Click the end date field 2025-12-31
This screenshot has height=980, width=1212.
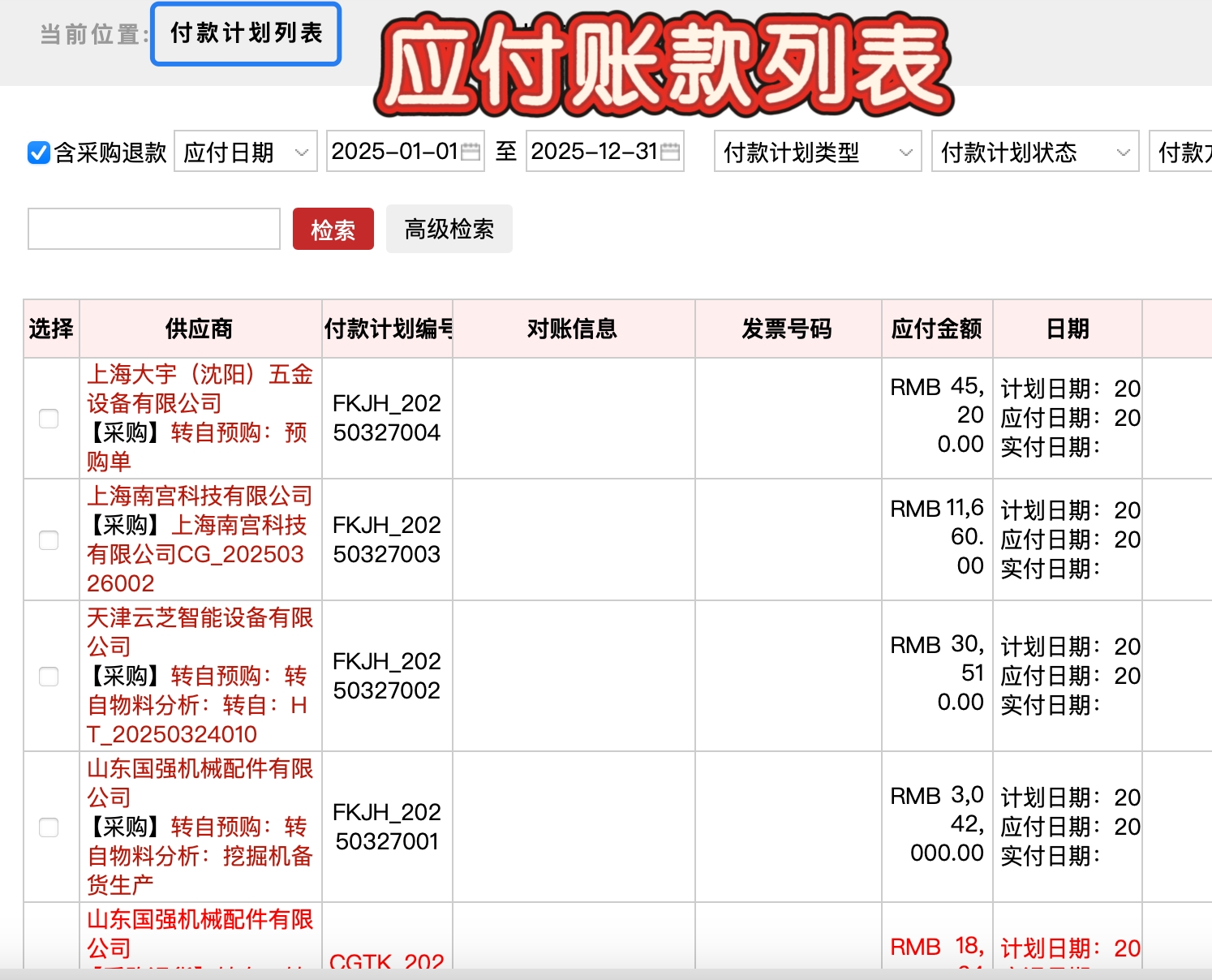(x=605, y=152)
